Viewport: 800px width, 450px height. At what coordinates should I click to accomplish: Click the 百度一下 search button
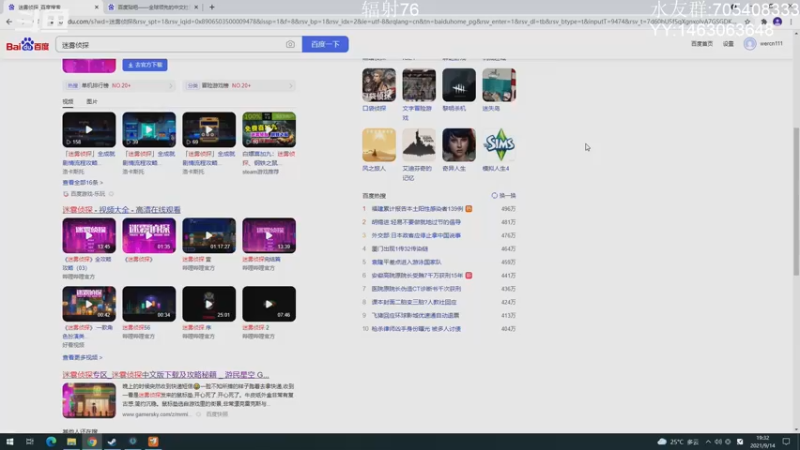tap(325, 44)
